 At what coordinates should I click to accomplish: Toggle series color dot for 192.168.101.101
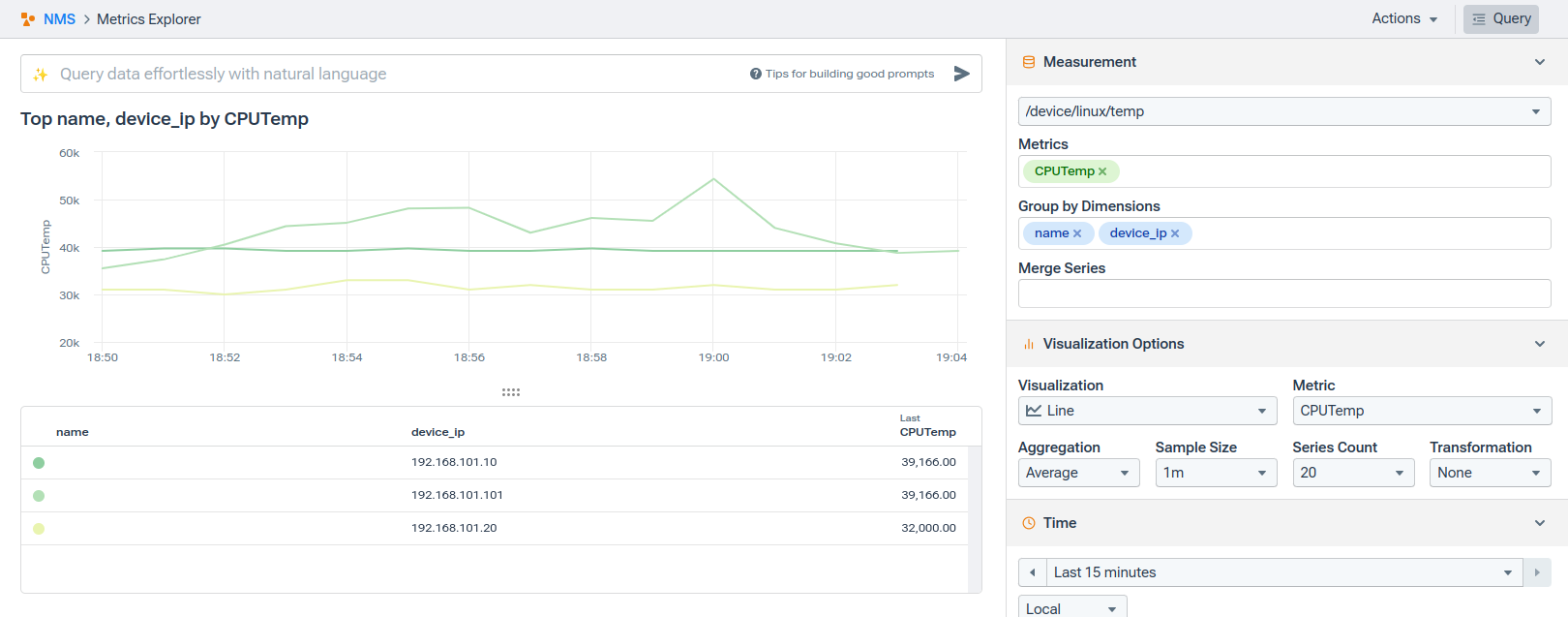39,496
